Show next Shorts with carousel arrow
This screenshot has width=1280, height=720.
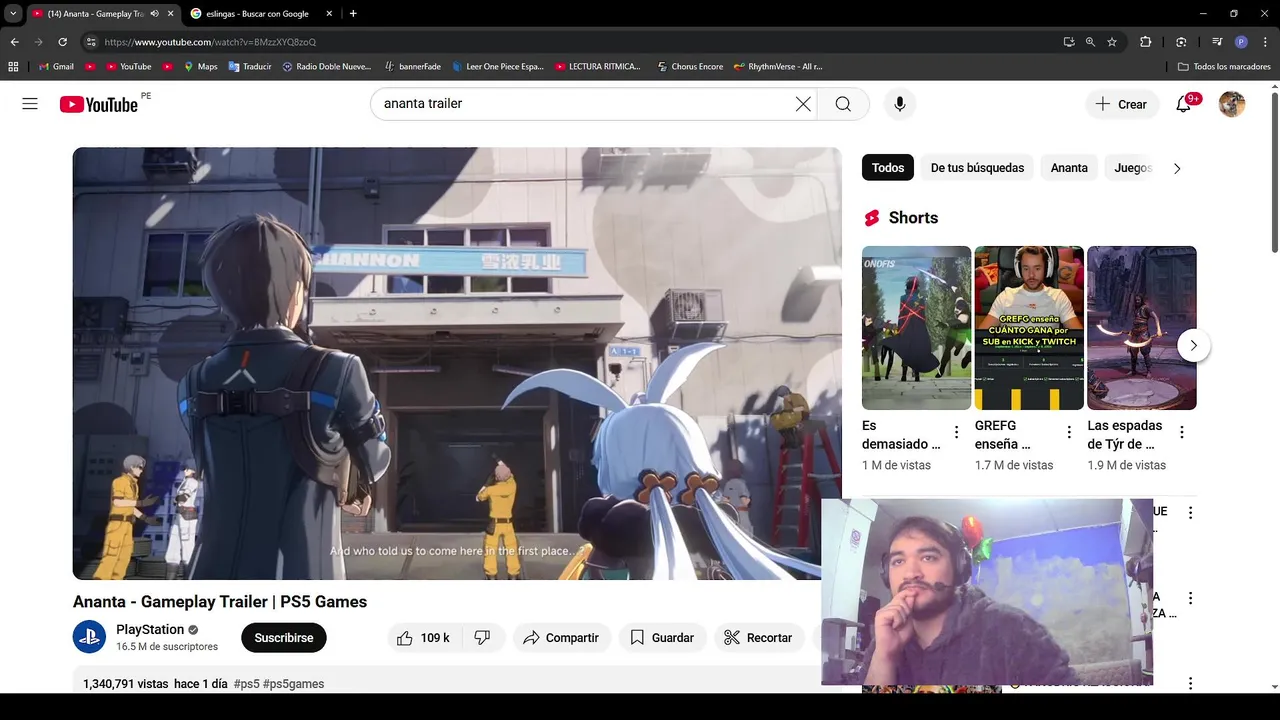[x=1193, y=346]
